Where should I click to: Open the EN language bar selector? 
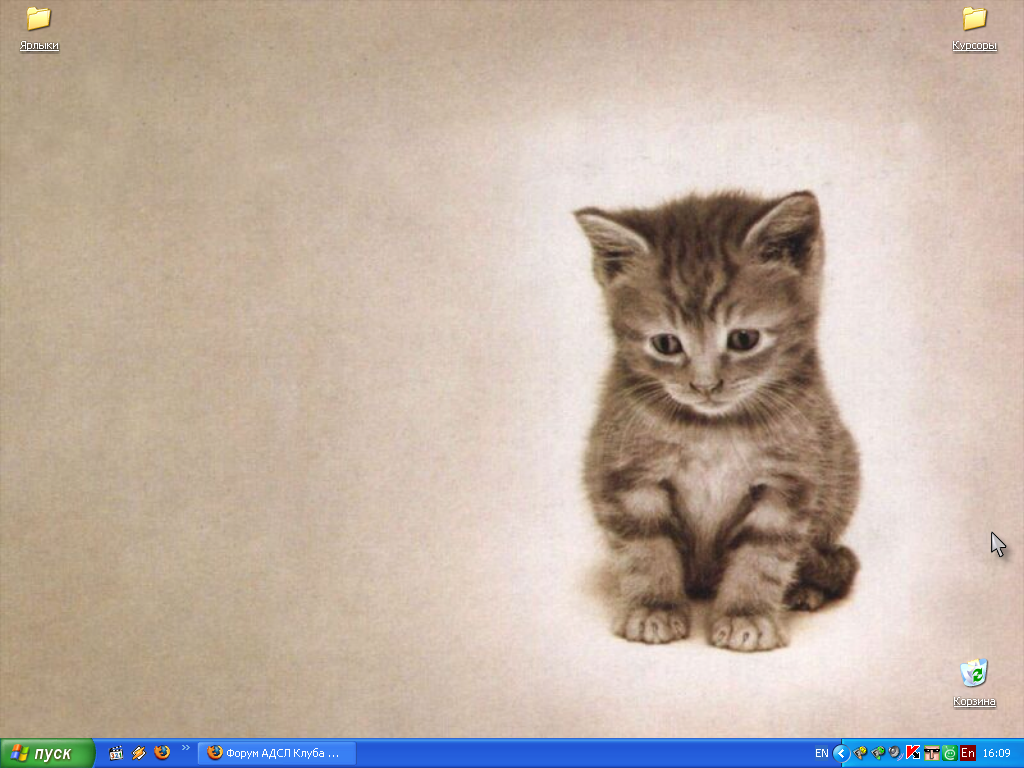tap(821, 753)
